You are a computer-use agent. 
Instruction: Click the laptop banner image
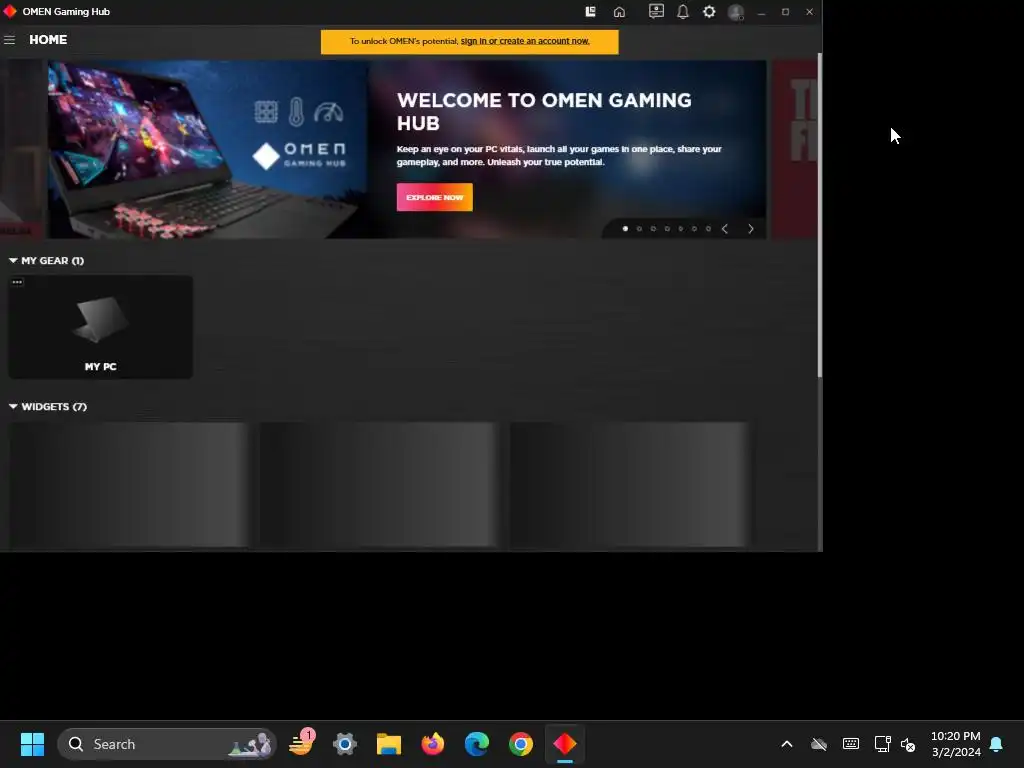[x=208, y=149]
